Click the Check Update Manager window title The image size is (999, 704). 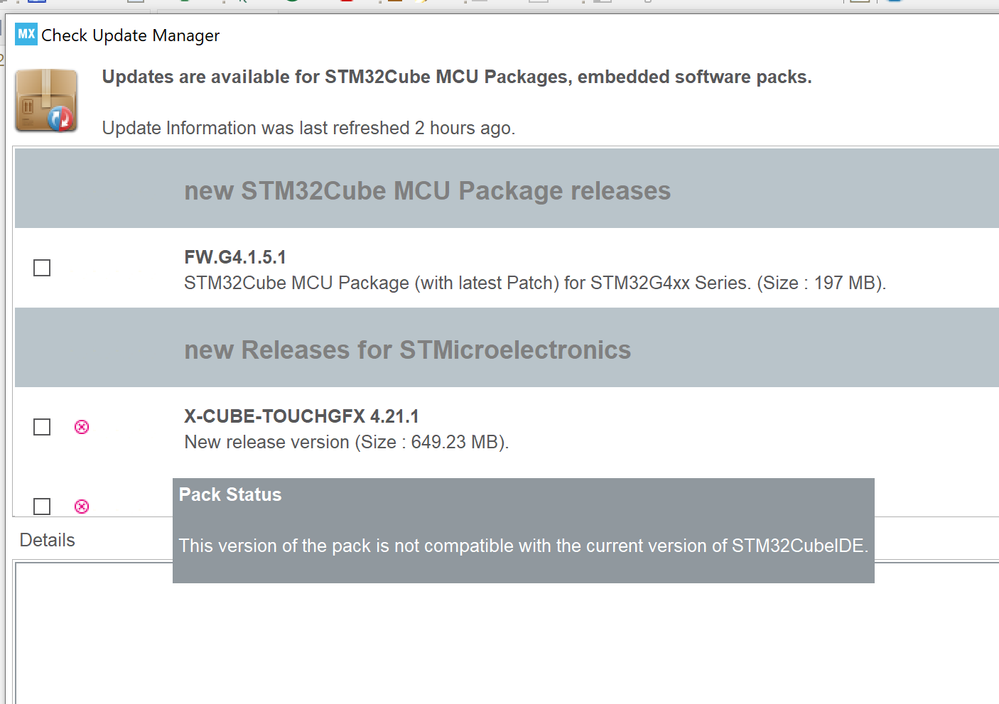(x=131, y=36)
